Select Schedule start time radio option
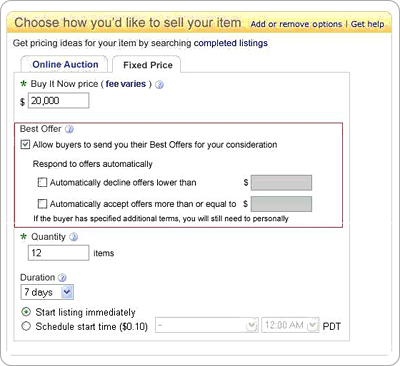 click(x=26, y=326)
